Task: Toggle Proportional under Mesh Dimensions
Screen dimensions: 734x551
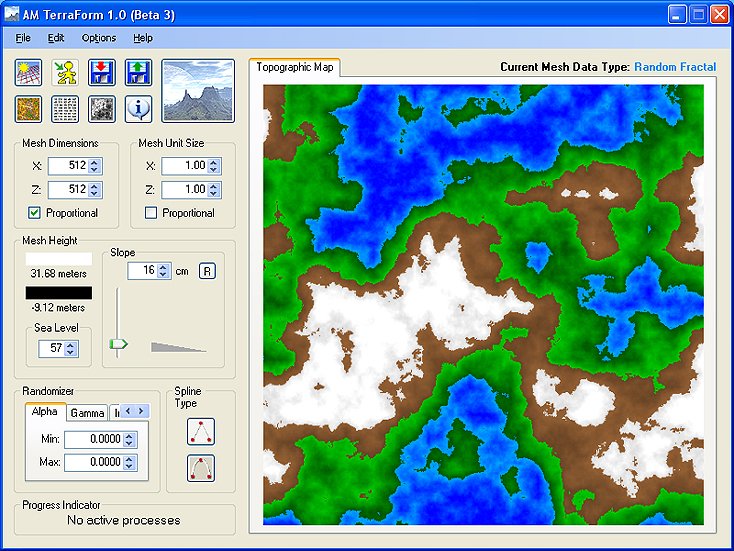Action: (x=34, y=213)
